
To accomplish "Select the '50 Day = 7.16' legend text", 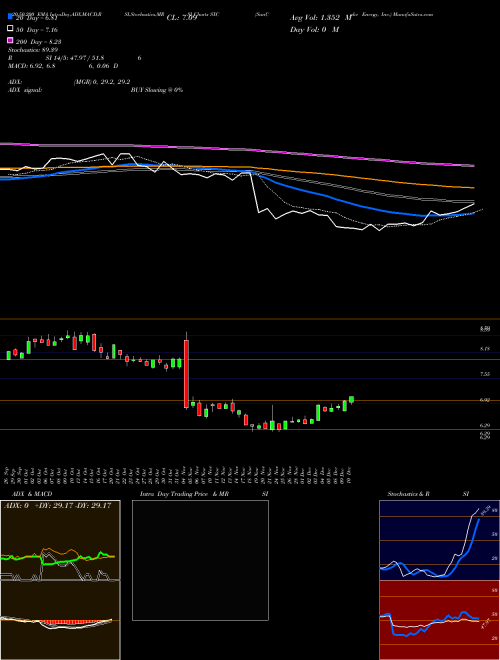I will 37,29.
